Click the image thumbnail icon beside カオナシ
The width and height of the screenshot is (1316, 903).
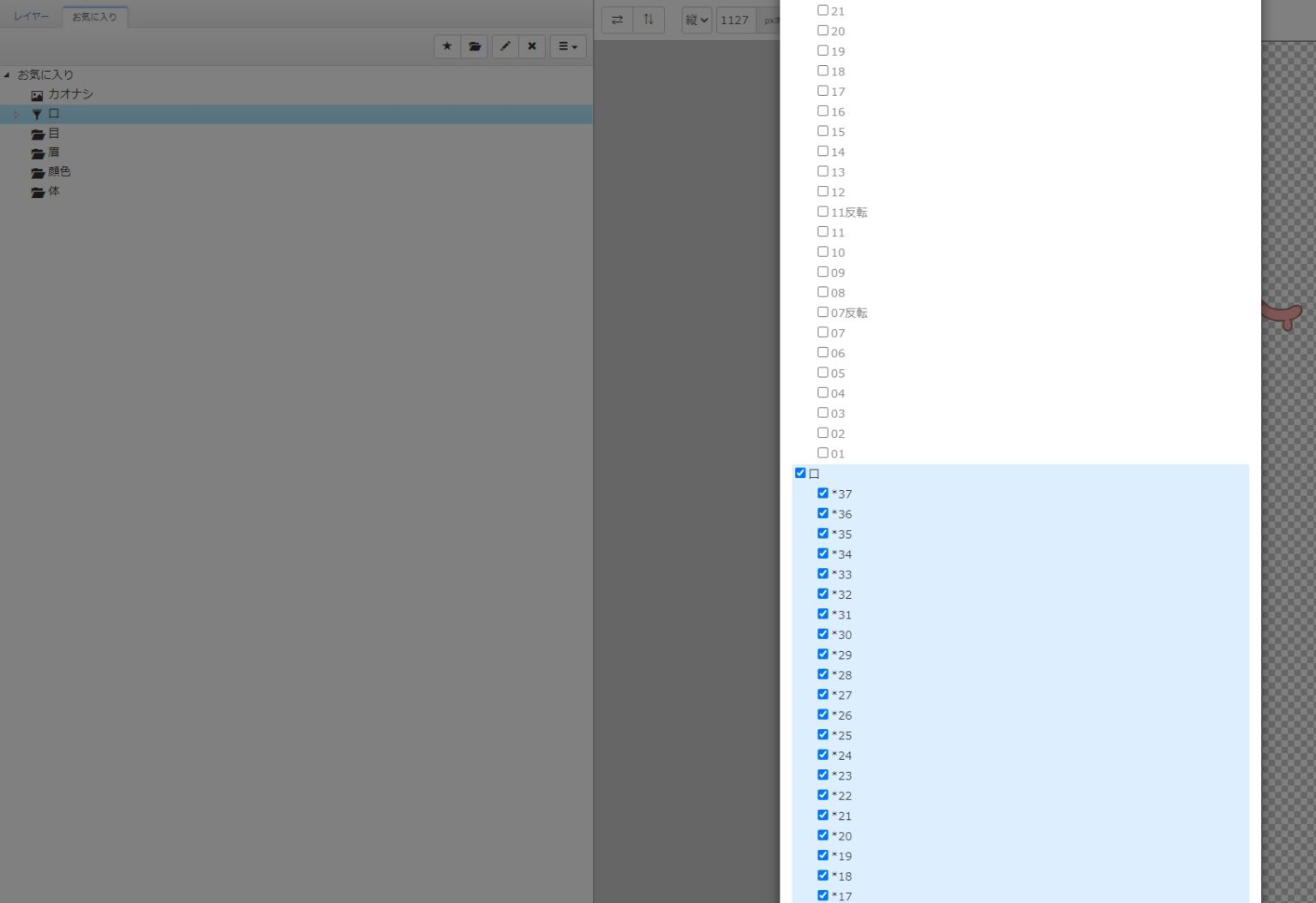point(37,94)
